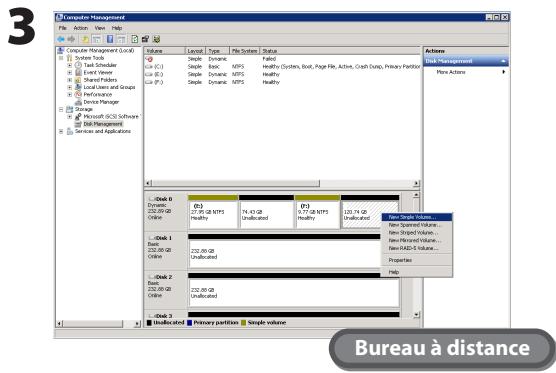The image size is (556, 373).
Task: Expand the Services and Applications node
Action: point(61,132)
